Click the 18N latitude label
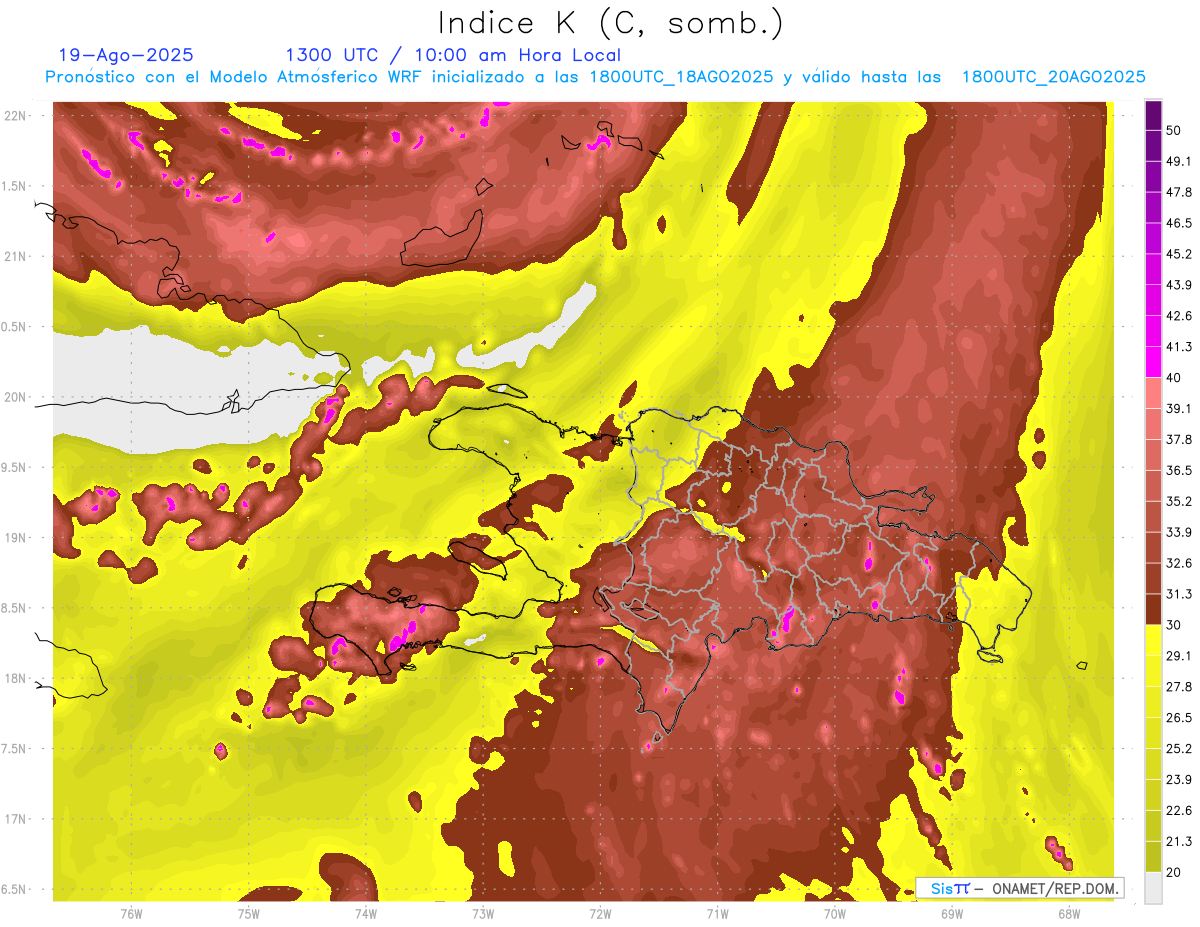1200x927 pixels. tap(17, 678)
